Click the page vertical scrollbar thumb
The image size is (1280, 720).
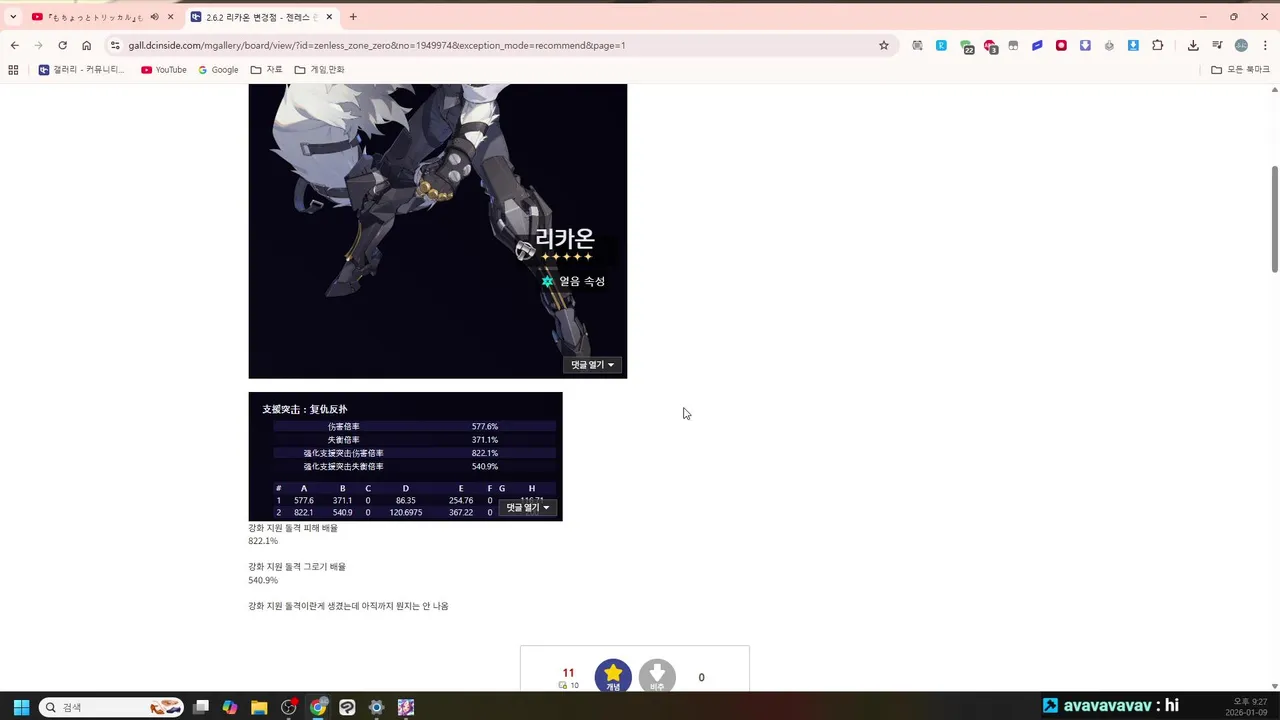(1274, 218)
